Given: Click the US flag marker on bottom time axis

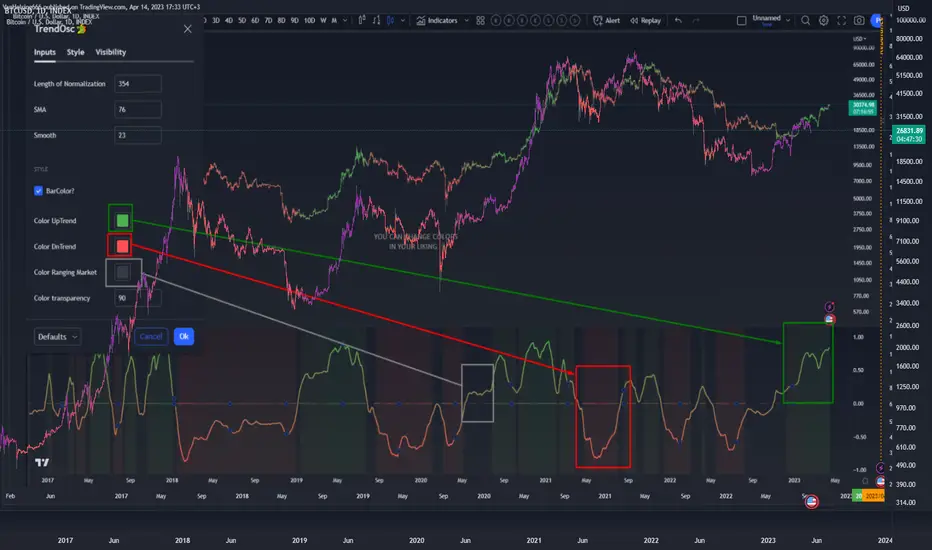Looking at the screenshot, I should (811, 502).
